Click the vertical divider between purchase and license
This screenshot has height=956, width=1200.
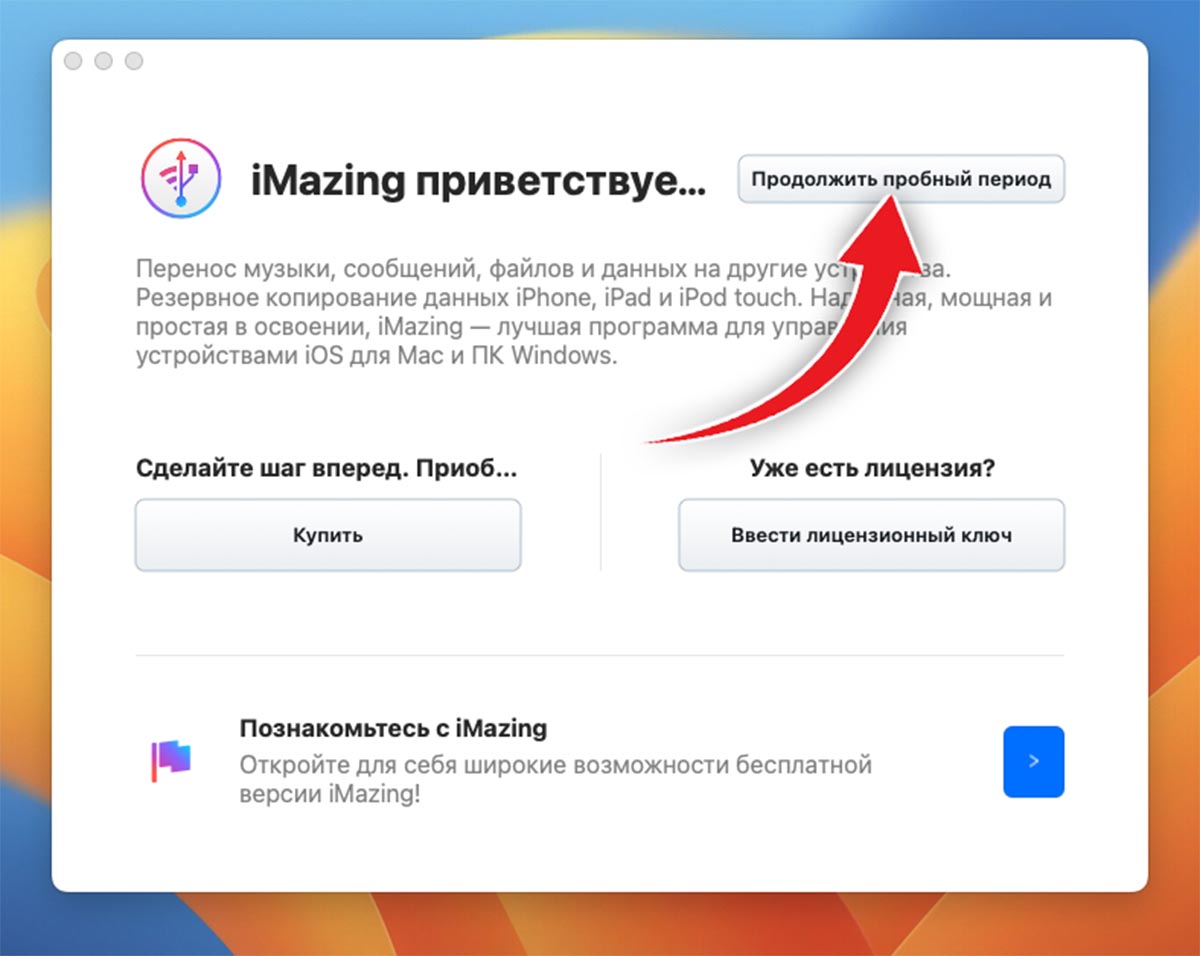click(600, 512)
